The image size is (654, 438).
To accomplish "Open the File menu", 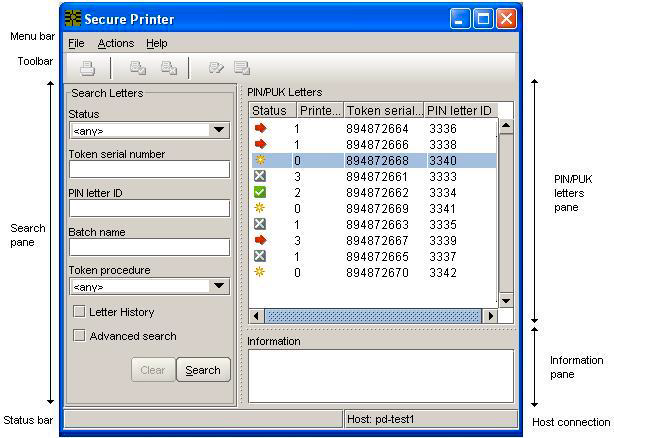I will click(x=76, y=43).
